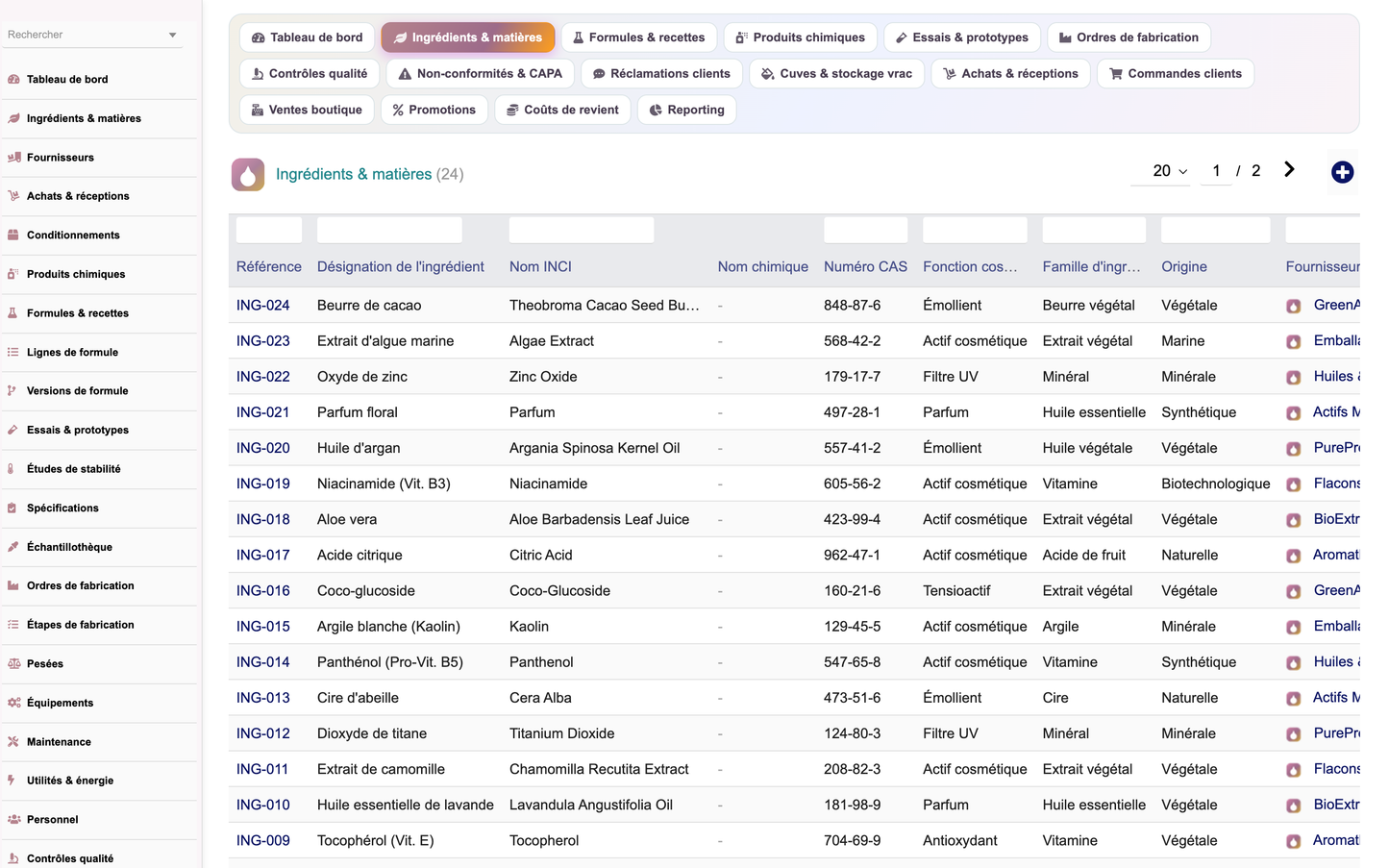Screen dimensions: 1389x868
Task: Click supplier icon in Tocophérol row
Action: coord(1294,841)
